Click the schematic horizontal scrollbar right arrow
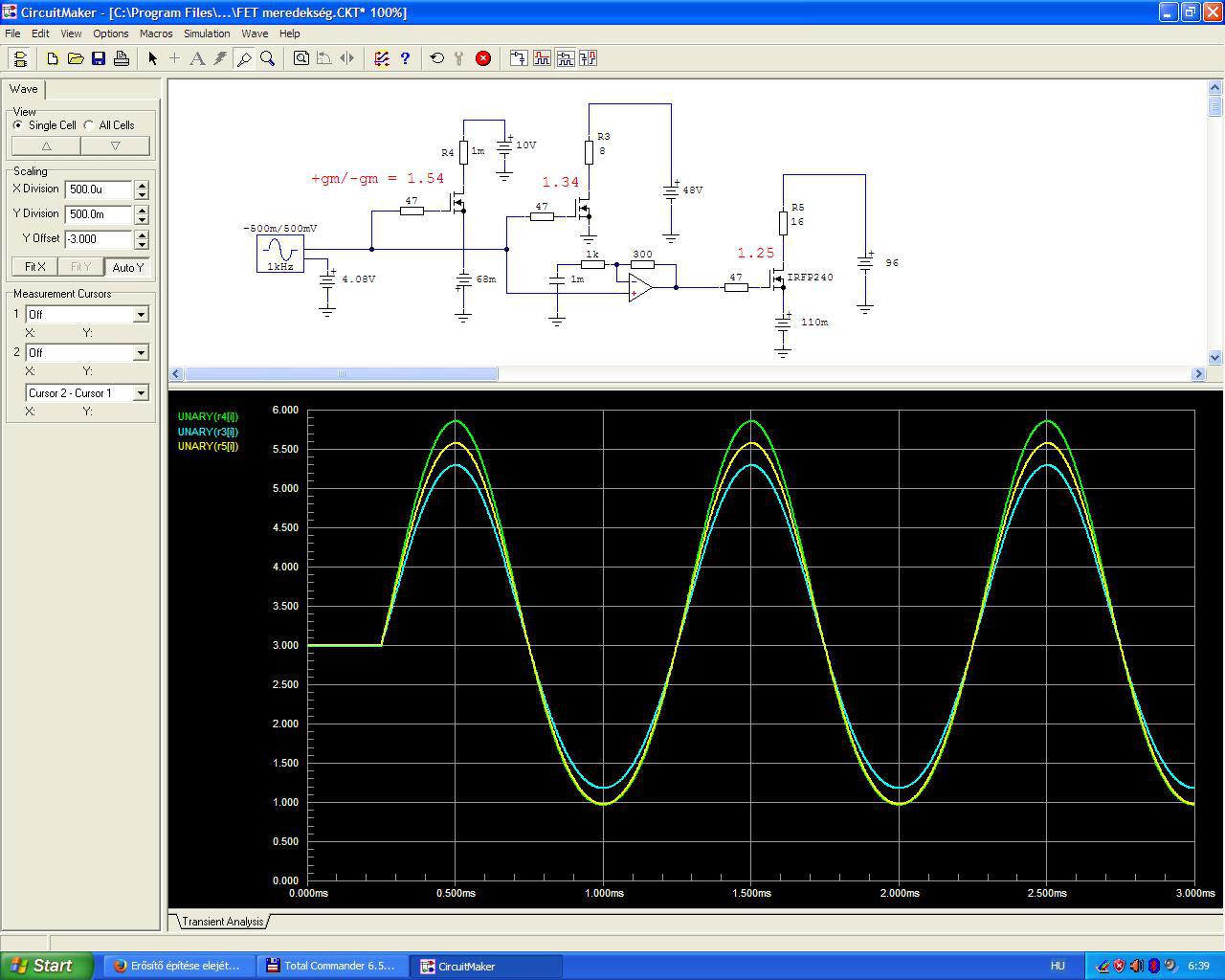Viewport: 1225px width, 980px height. 1199,374
